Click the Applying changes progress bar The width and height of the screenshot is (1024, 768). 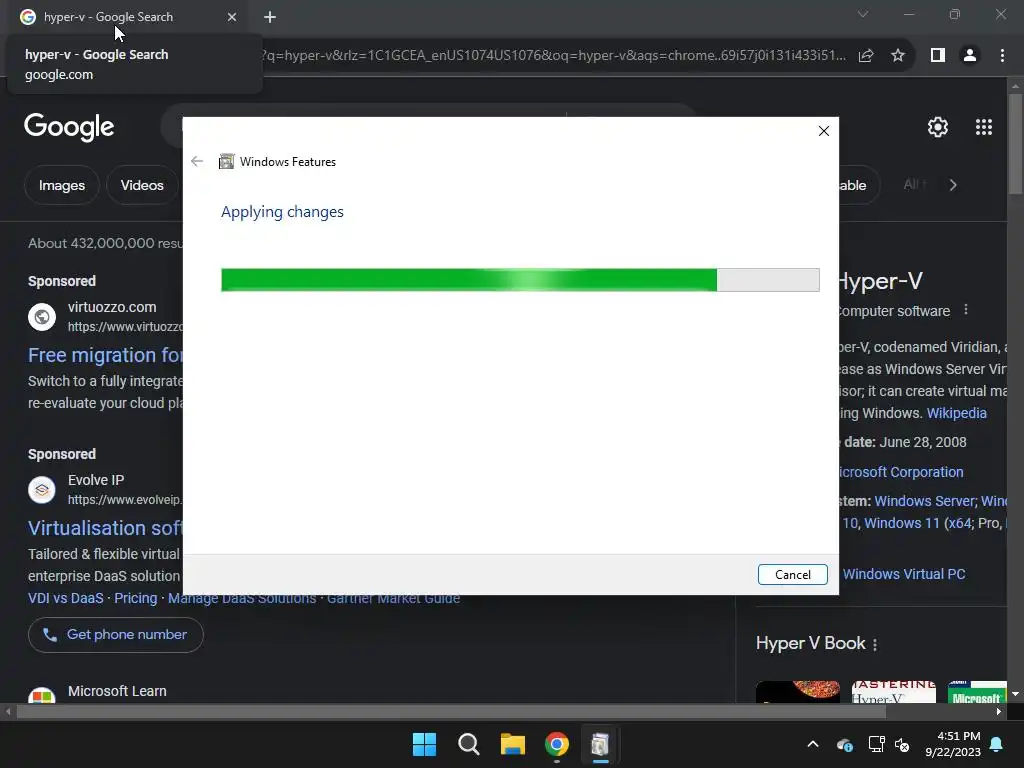520,280
